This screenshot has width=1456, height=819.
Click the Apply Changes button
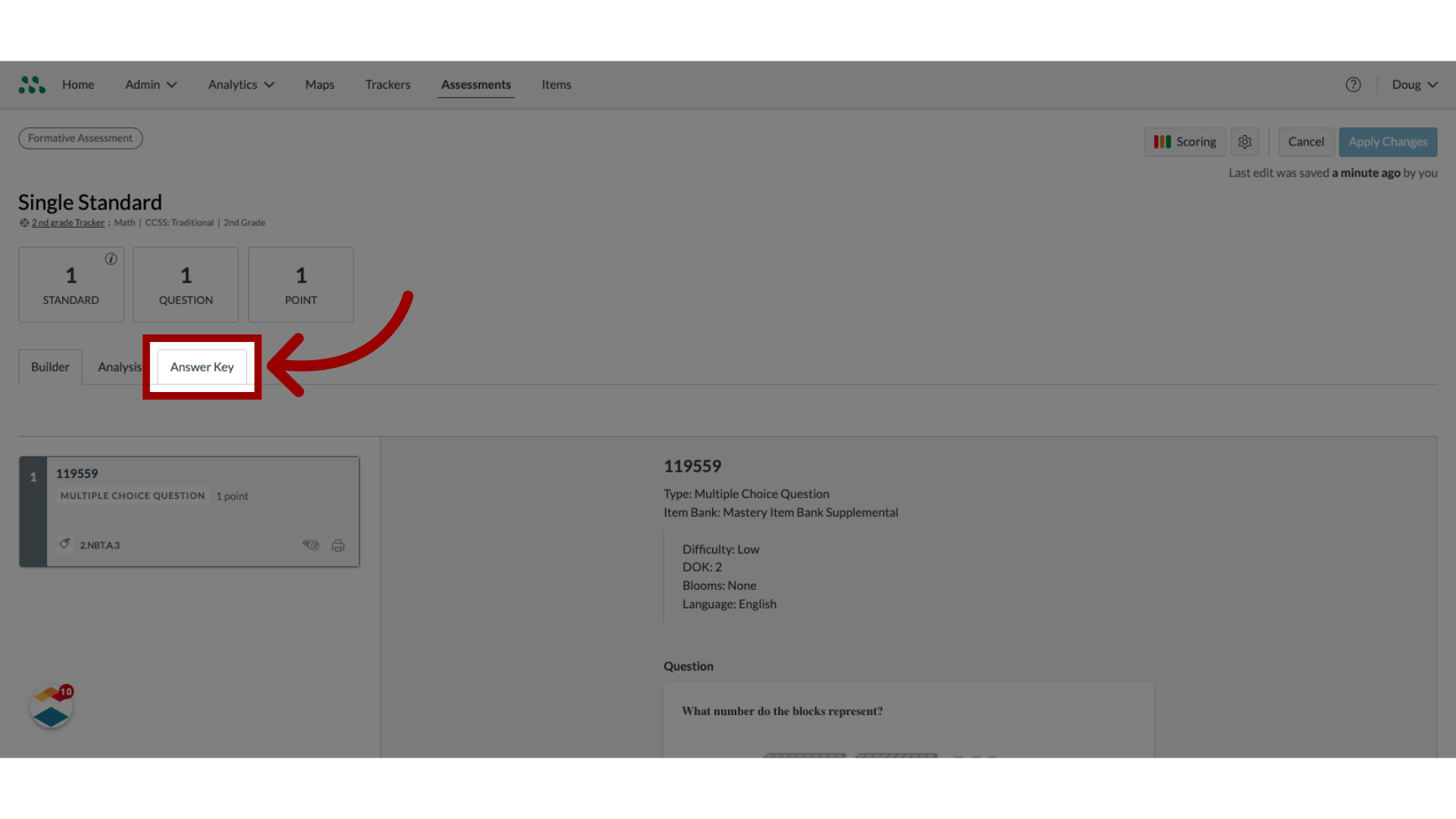pyautogui.click(x=1388, y=141)
